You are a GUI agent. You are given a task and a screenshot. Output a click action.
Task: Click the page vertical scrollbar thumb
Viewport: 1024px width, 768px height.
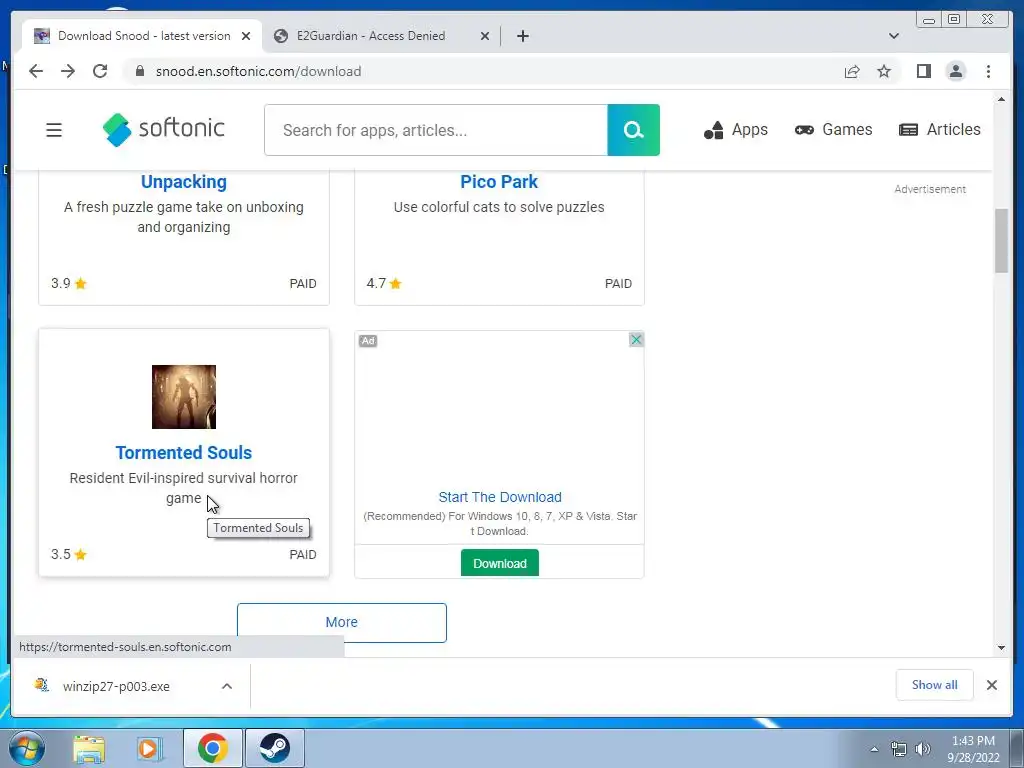[1001, 240]
